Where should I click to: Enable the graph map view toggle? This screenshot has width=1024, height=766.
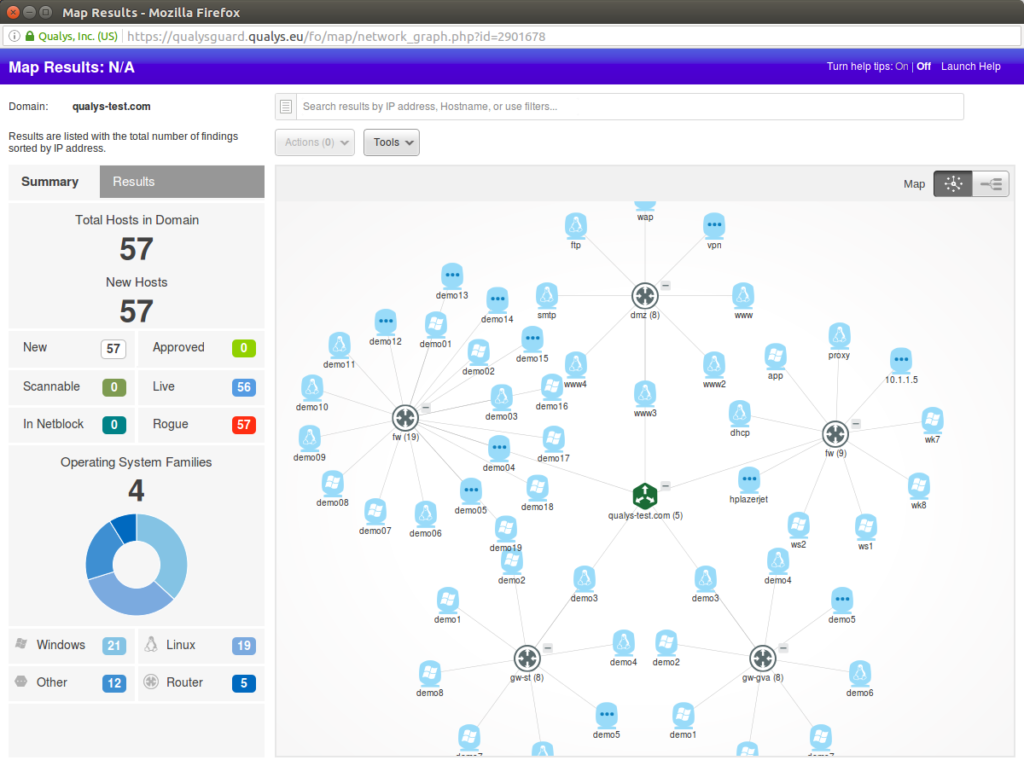click(x=952, y=183)
